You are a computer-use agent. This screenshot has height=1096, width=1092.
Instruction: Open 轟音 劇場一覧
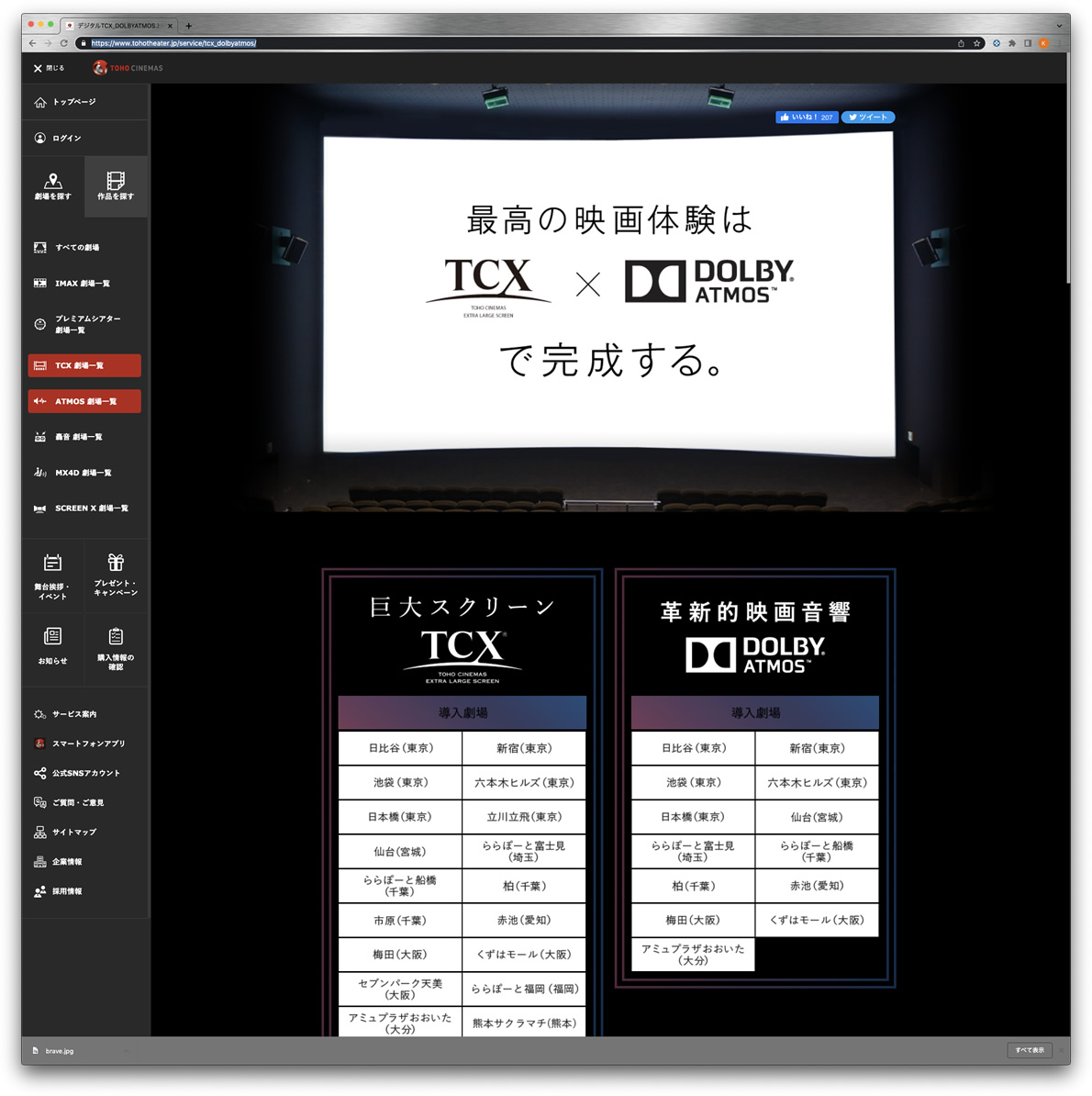(x=68, y=437)
